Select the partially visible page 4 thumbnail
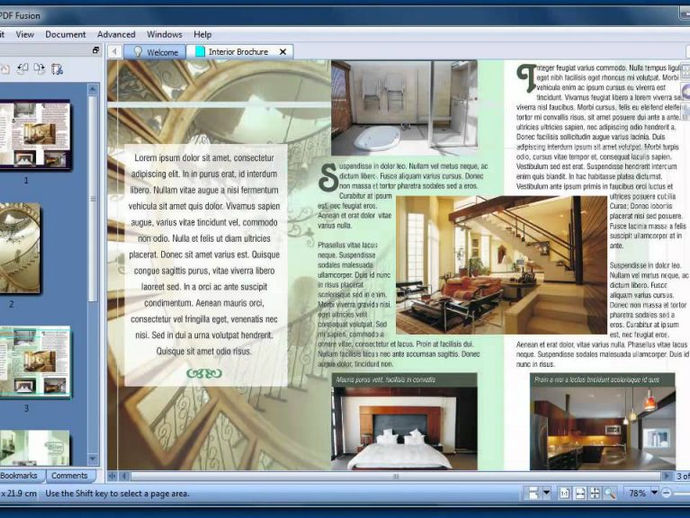 click(x=34, y=448)
